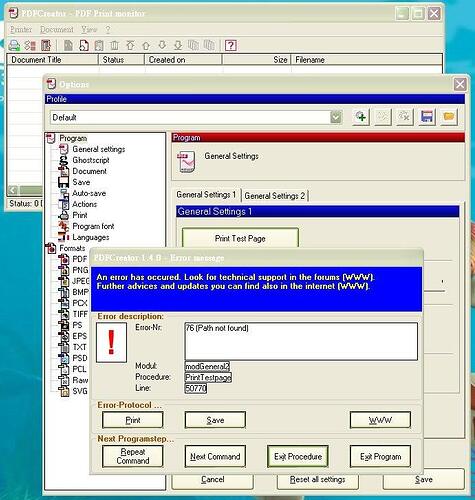This screenshot has width=475, height=500.
Task: Collapse the Program tree node
Action: (73, 138)
